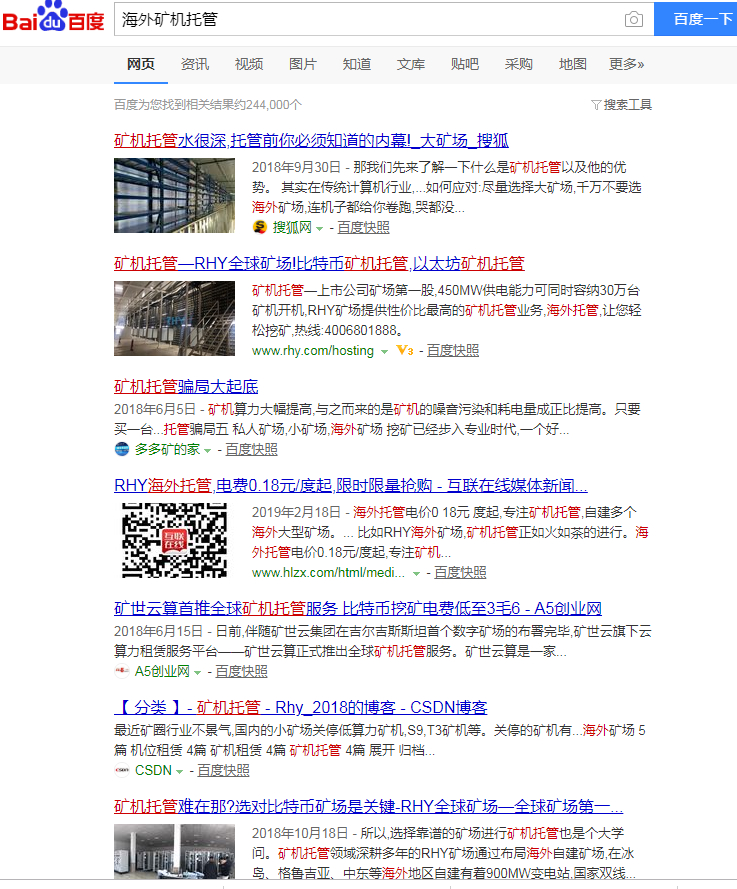
Task: Click the CSDN source name
Action: (153, 771)
